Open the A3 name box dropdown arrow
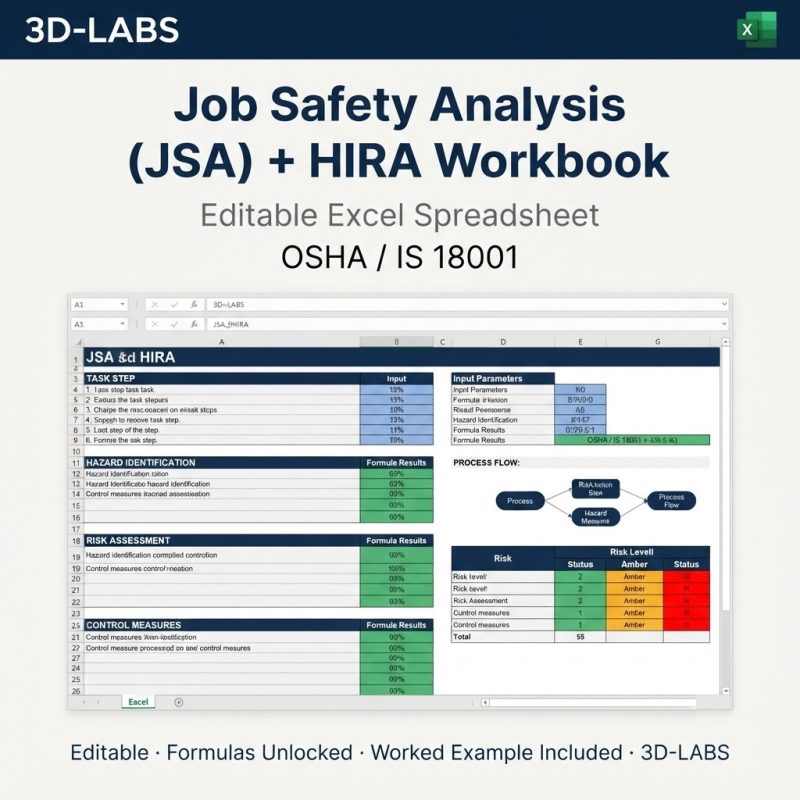 pyautogui.click(x=122, y=324)
